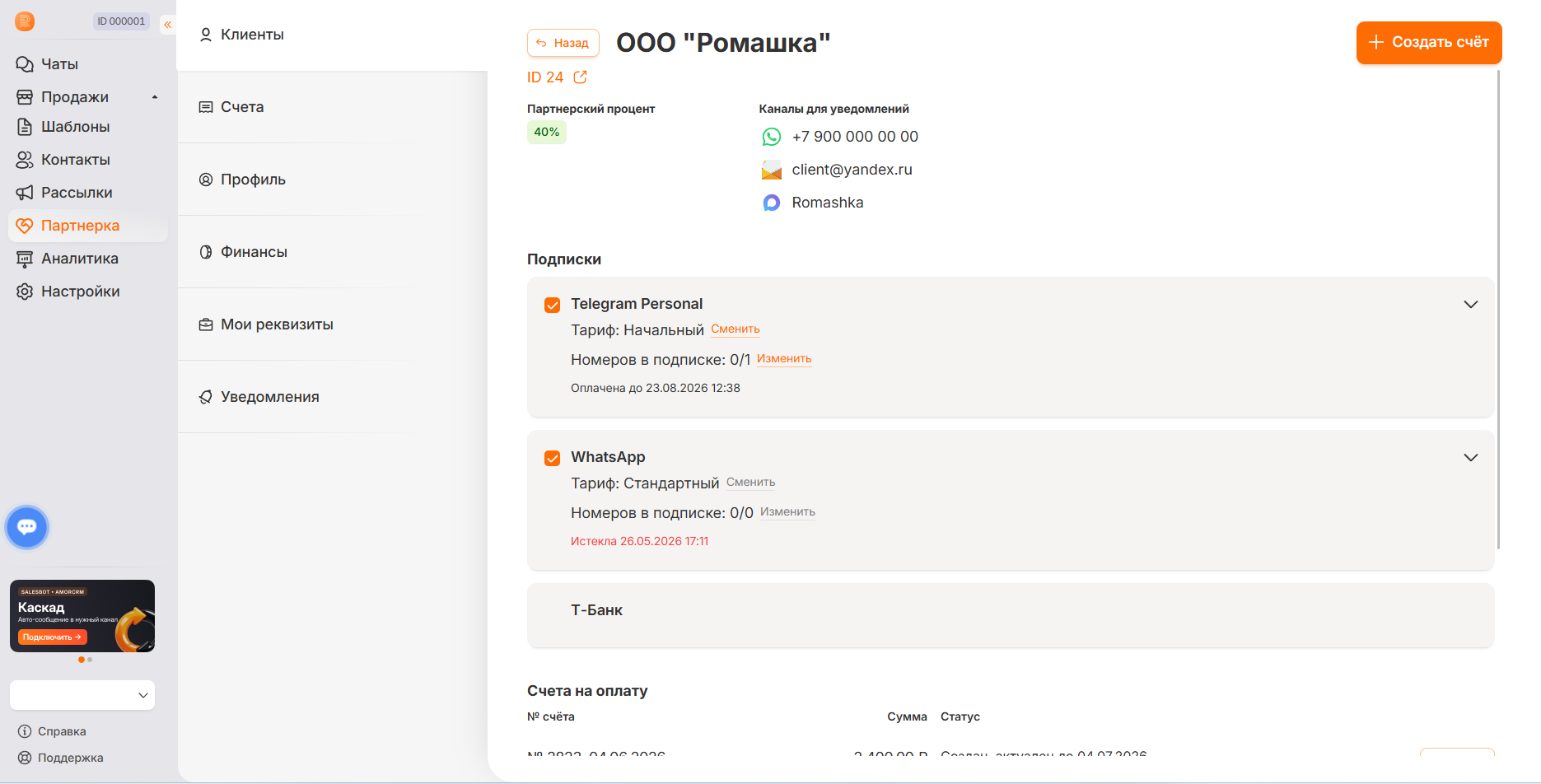This screenshot has width=1541, height=784.
Task: Click the 40% partner percent badge
Action: pos(547,132)
